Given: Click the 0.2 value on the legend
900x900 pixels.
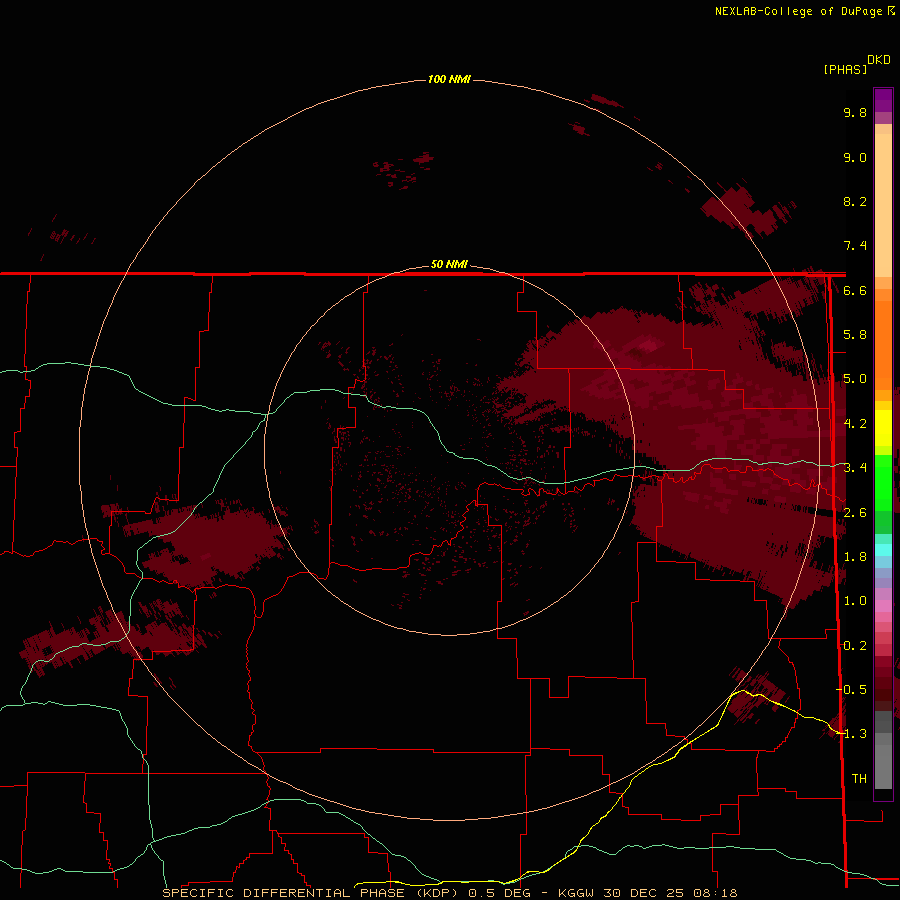Looking at the screenshot, I should pyautogui.click(x=855, y=646).
